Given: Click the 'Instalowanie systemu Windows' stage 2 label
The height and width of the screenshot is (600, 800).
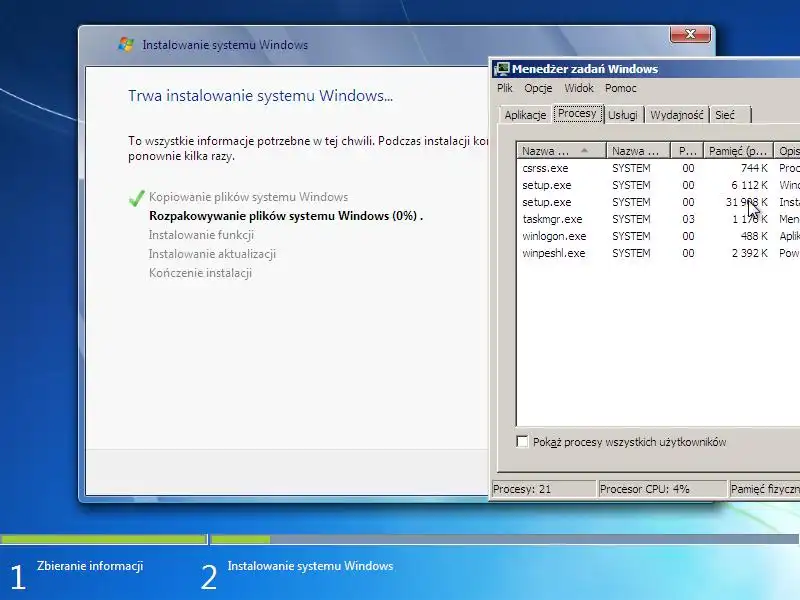Looking at the screenshot, I should tap(310, 566).
